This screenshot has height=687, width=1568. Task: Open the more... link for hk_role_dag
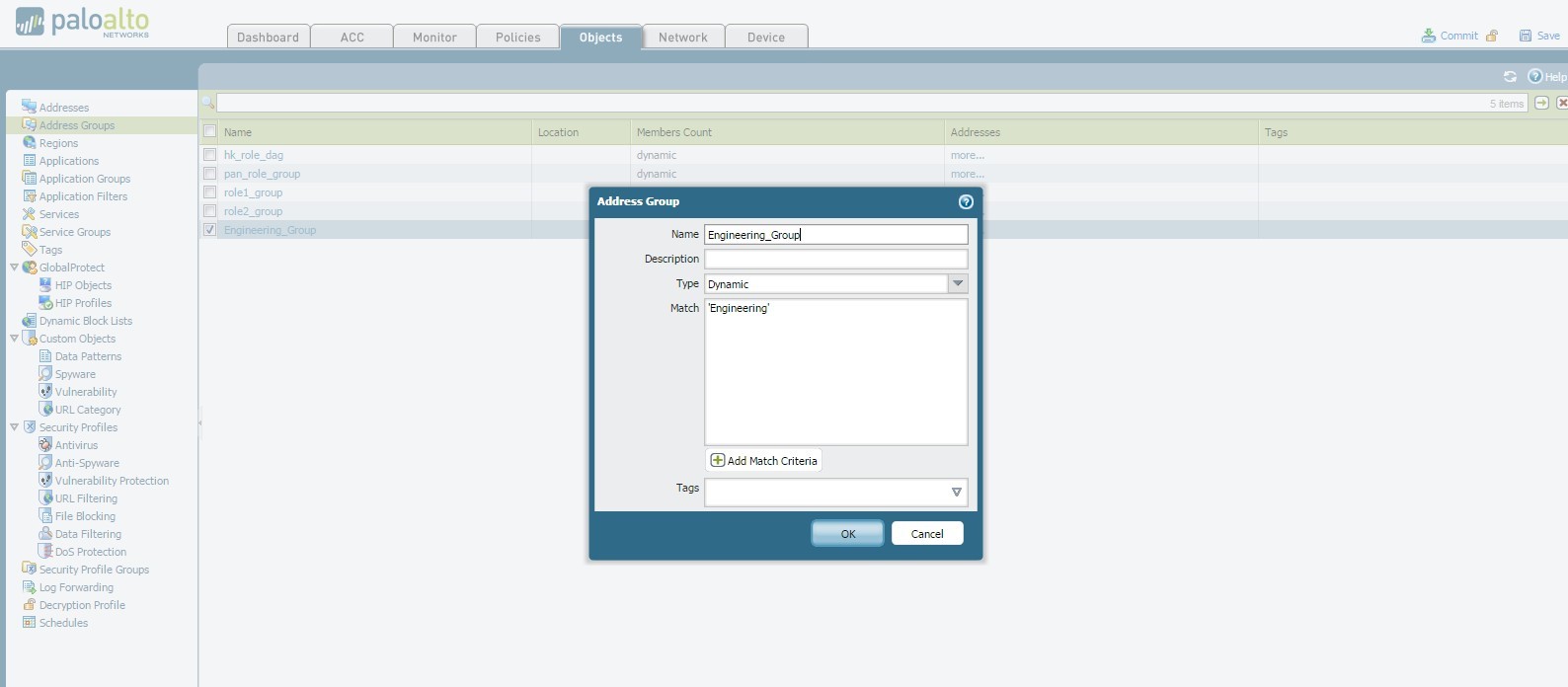click(x=967, y=155)
